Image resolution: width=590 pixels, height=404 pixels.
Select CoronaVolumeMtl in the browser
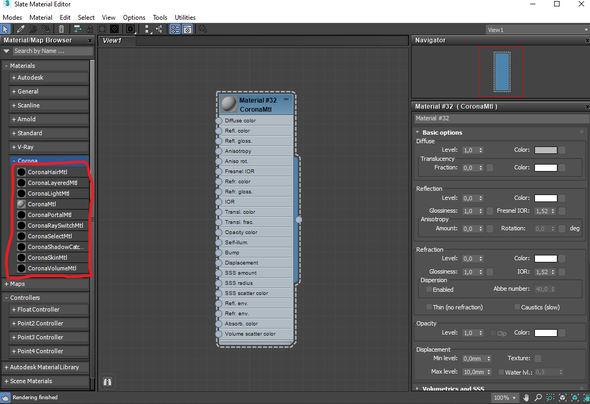tap(52, 268)
